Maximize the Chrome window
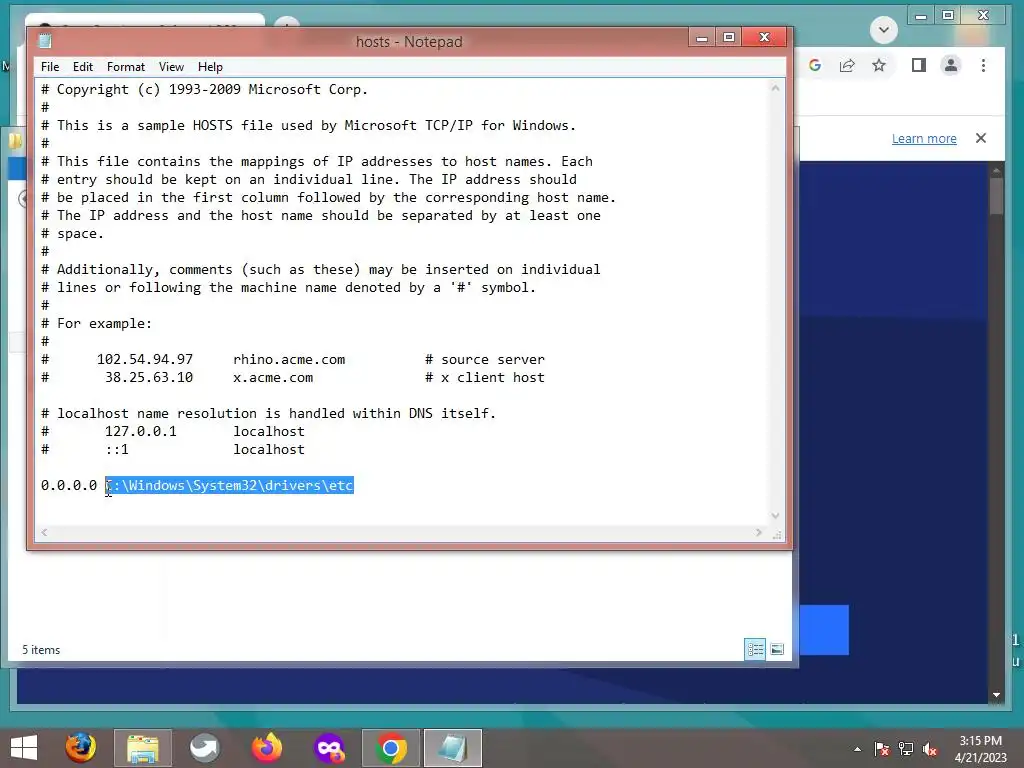Screen dimensions: 1024x768 point(948,16)
